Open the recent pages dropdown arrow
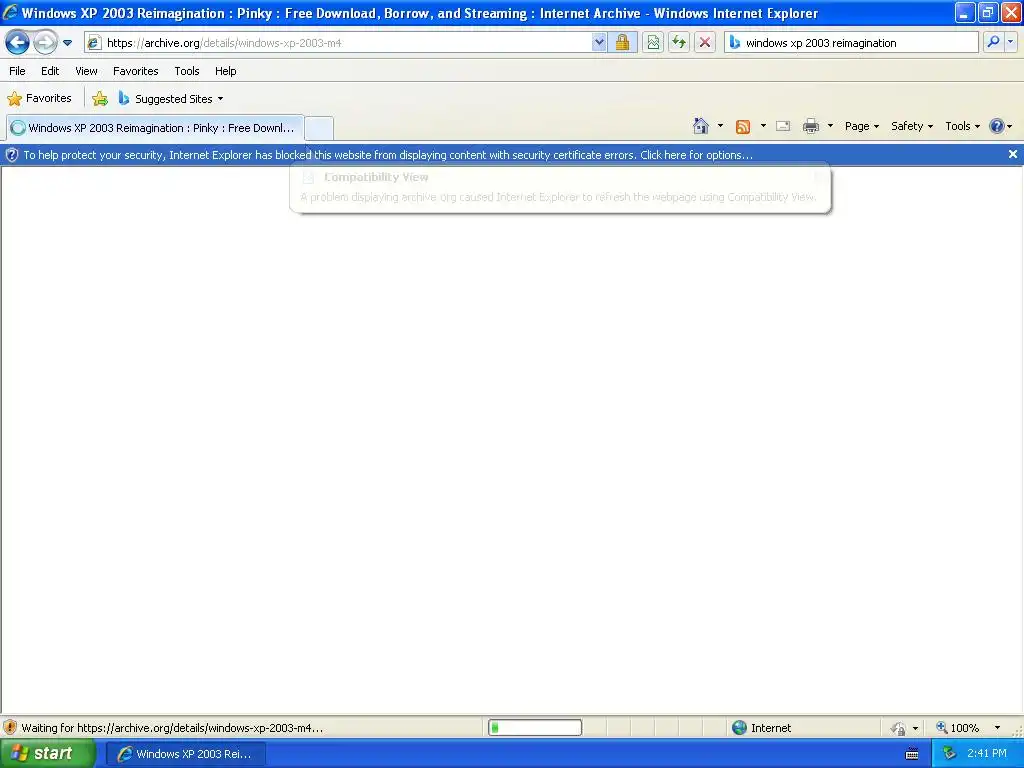The height and width of the screenshot is (768, 1024). tap(67, 43)
